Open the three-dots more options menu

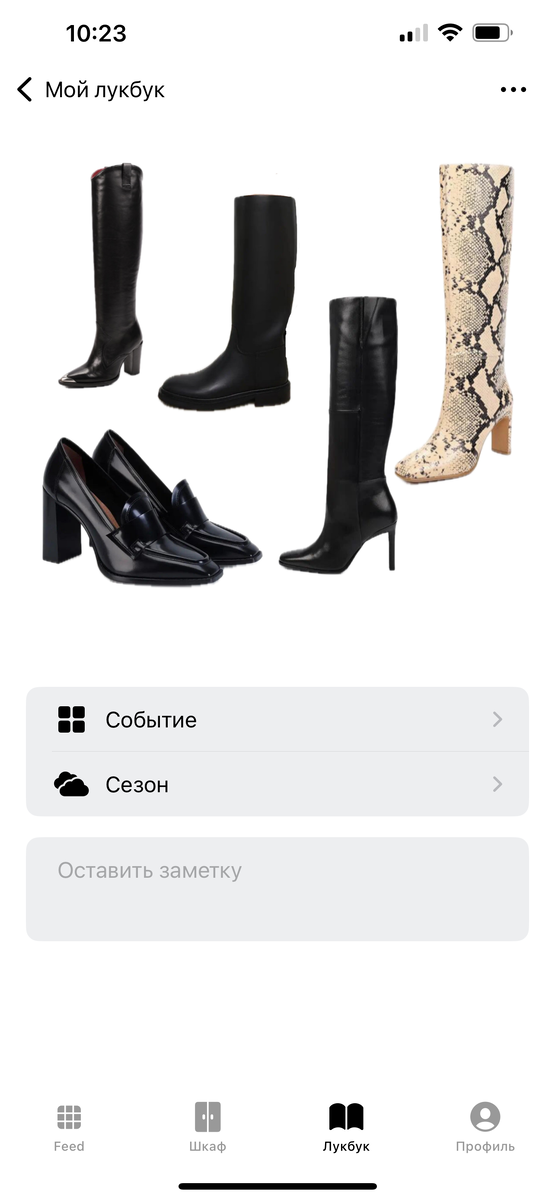tap(513, 90)
